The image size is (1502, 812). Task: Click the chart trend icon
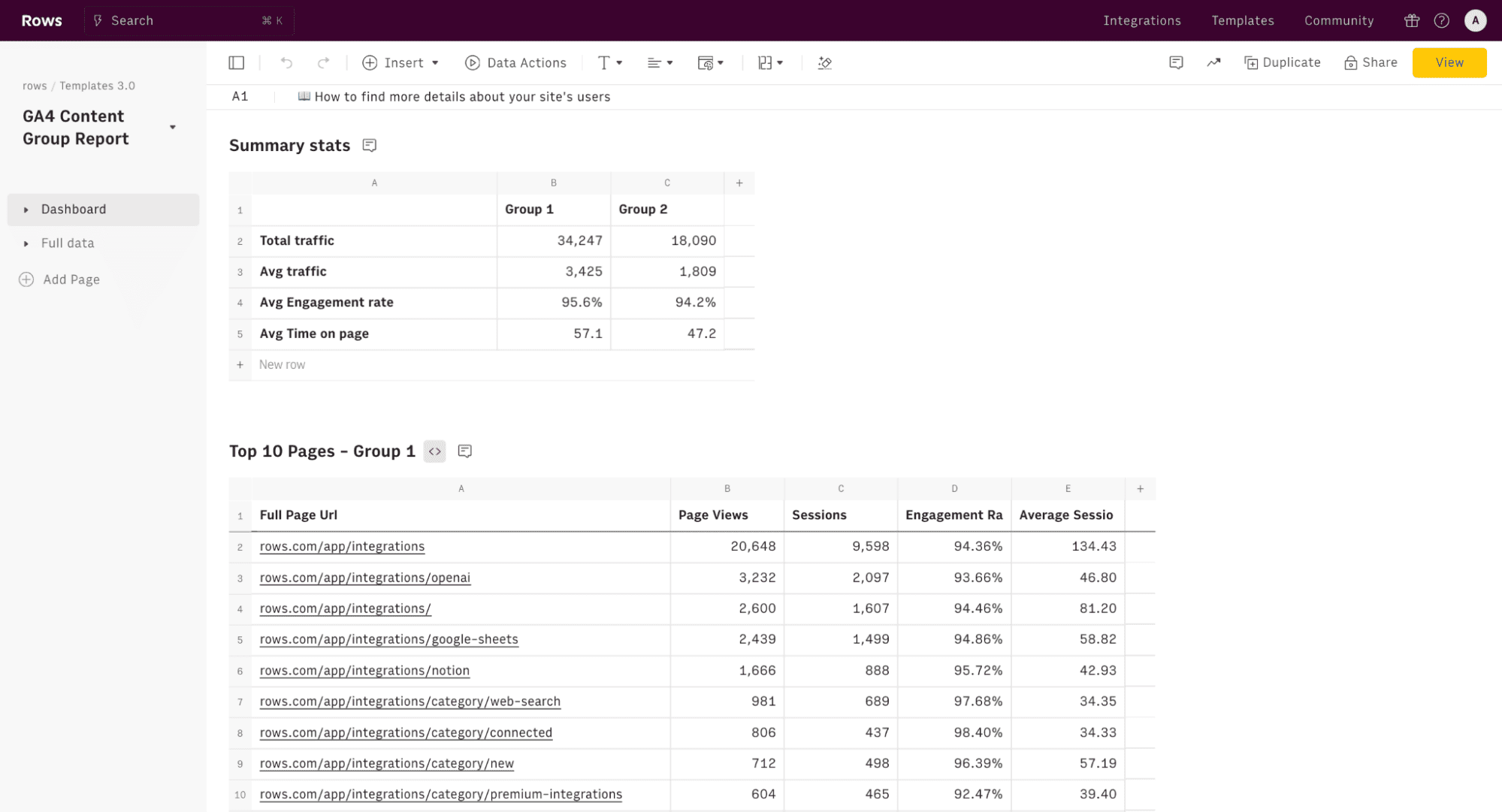tap(1213, 63)
